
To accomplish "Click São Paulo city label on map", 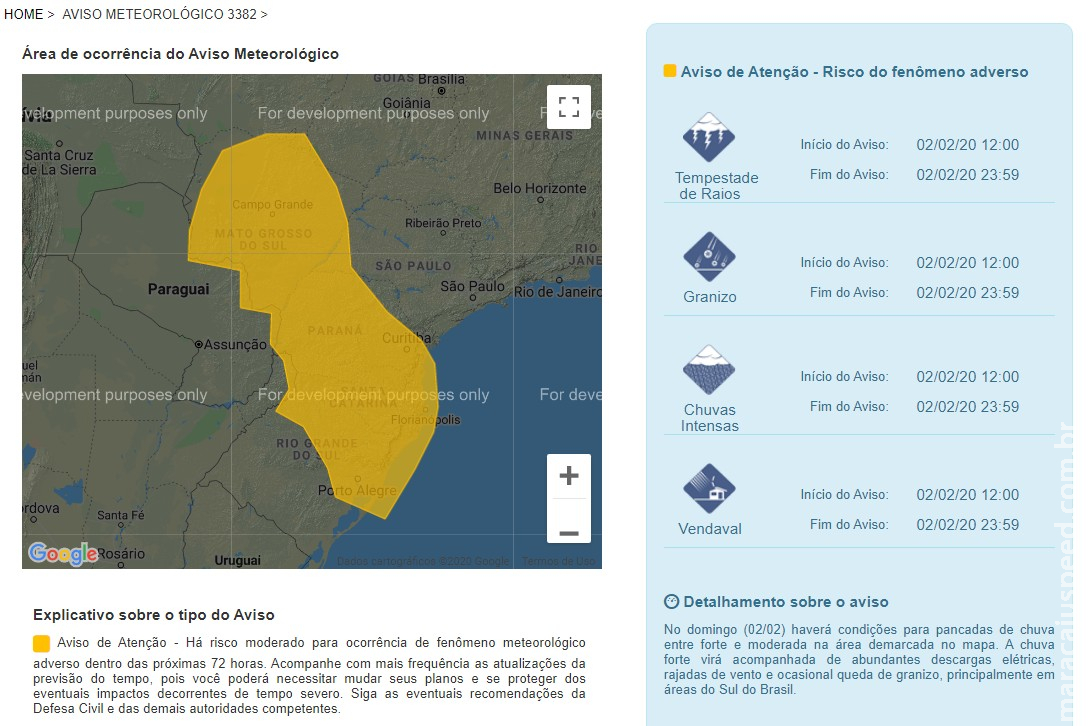I will (x=473, y=287).
